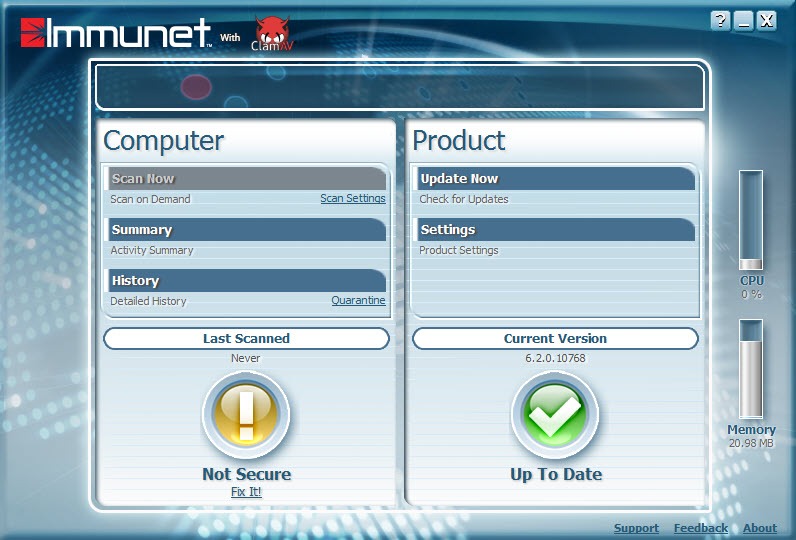Click the version number 6.2.0.10768
Viewport: 796px width, 540px height.
pyautogui.click(x=555, y=358)
